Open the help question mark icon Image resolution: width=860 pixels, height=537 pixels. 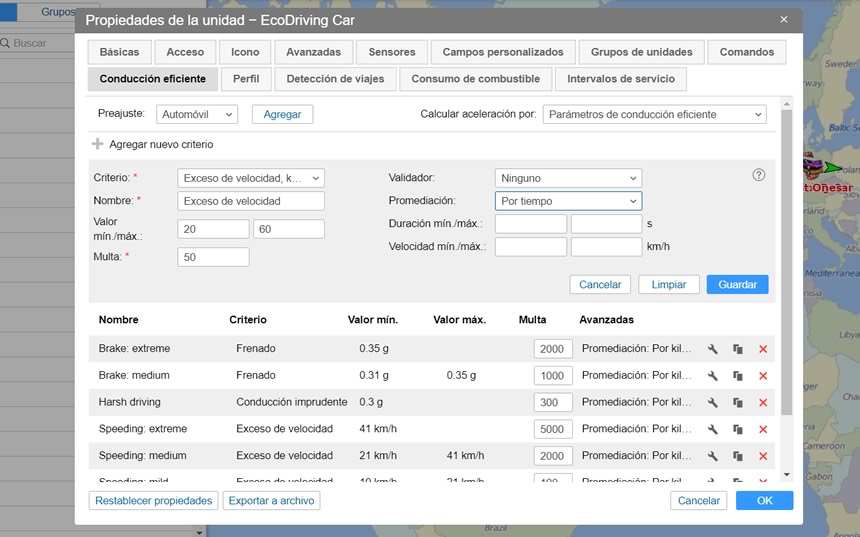(758, 175)
